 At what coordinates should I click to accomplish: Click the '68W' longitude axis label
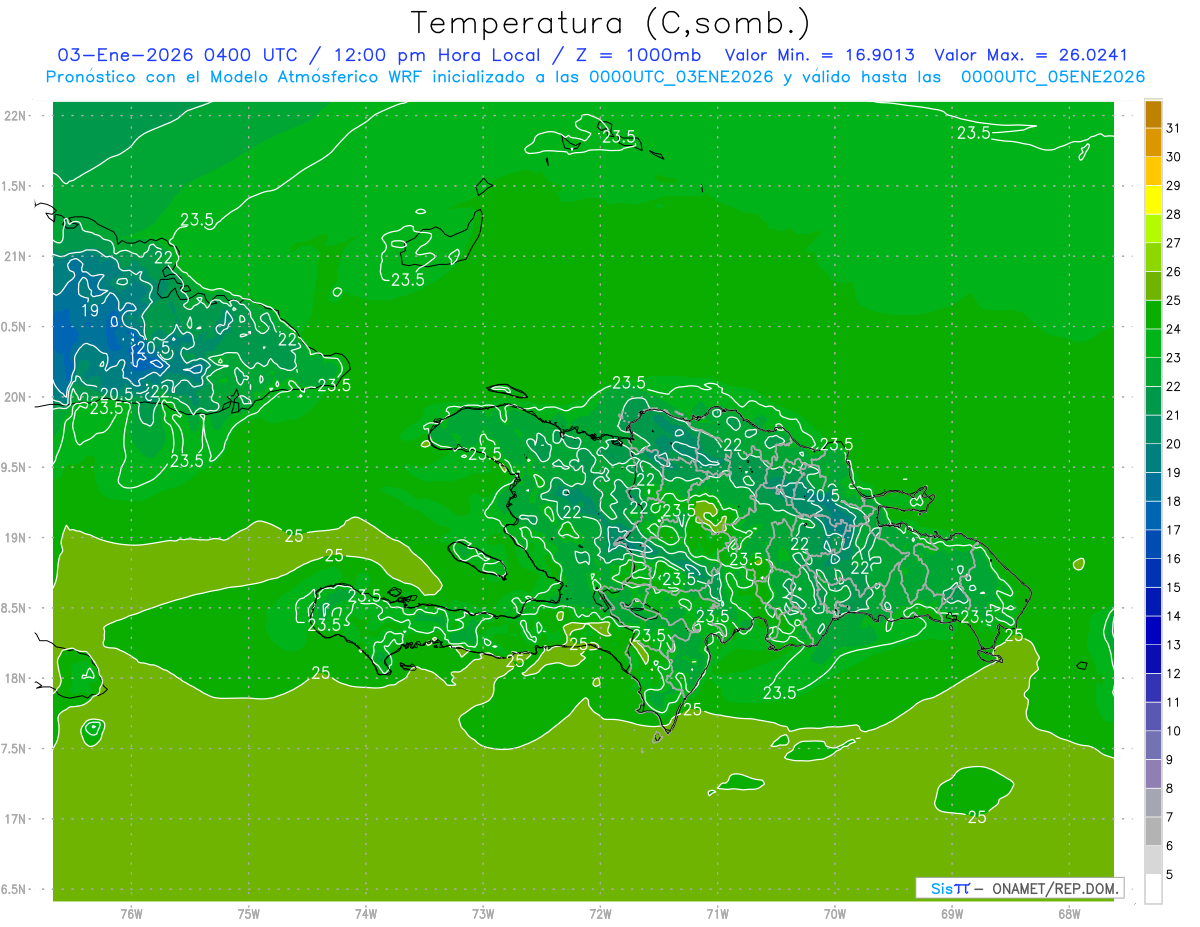tap(1069, 913)
